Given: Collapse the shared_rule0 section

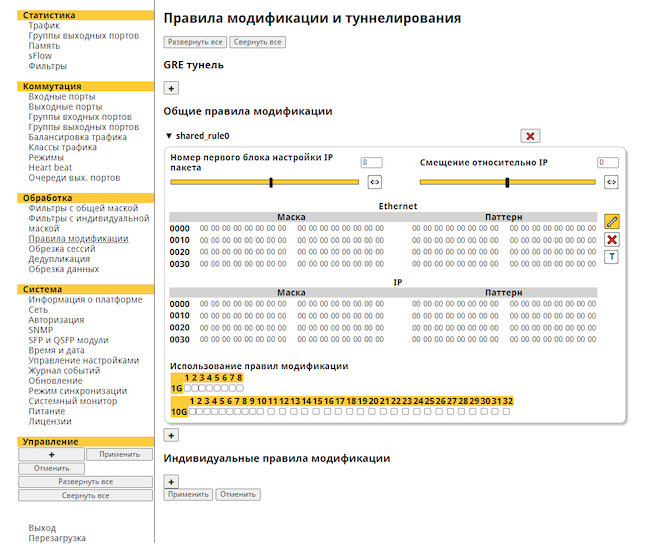Looking at the screenshot, I should click(x=168, y=136).
